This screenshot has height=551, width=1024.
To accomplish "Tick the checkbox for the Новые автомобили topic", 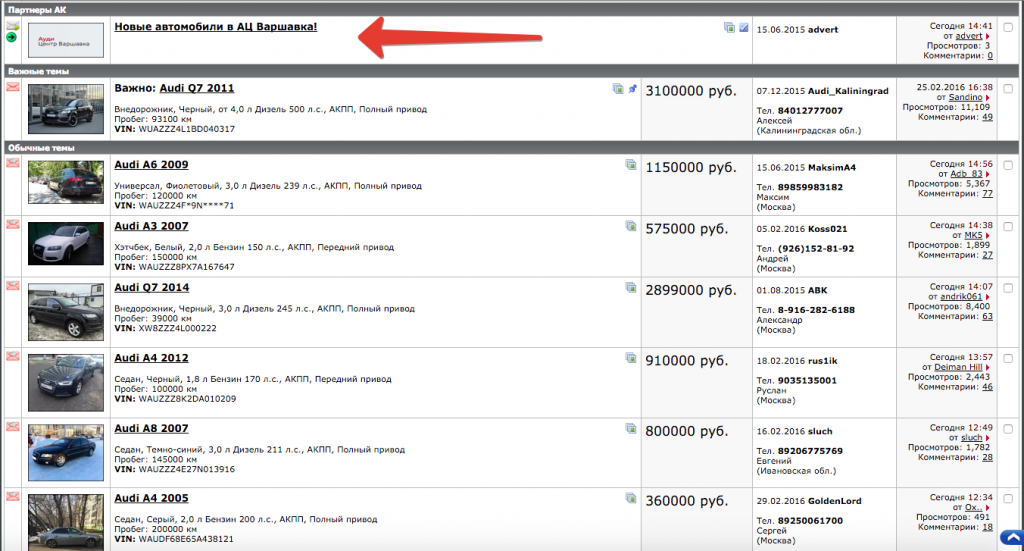I will coord(1008,27).
